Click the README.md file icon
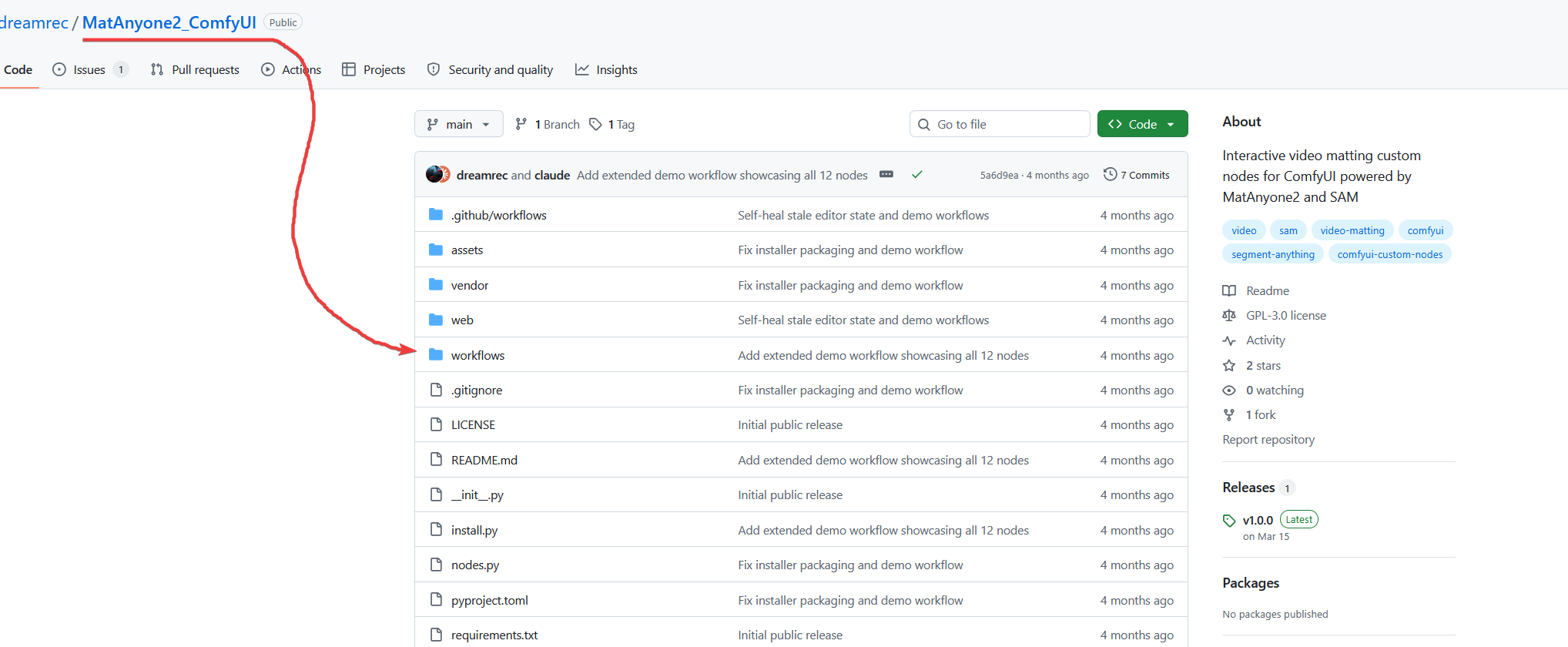This screenshot has height=647, width=1568. (x=436, y=460)
